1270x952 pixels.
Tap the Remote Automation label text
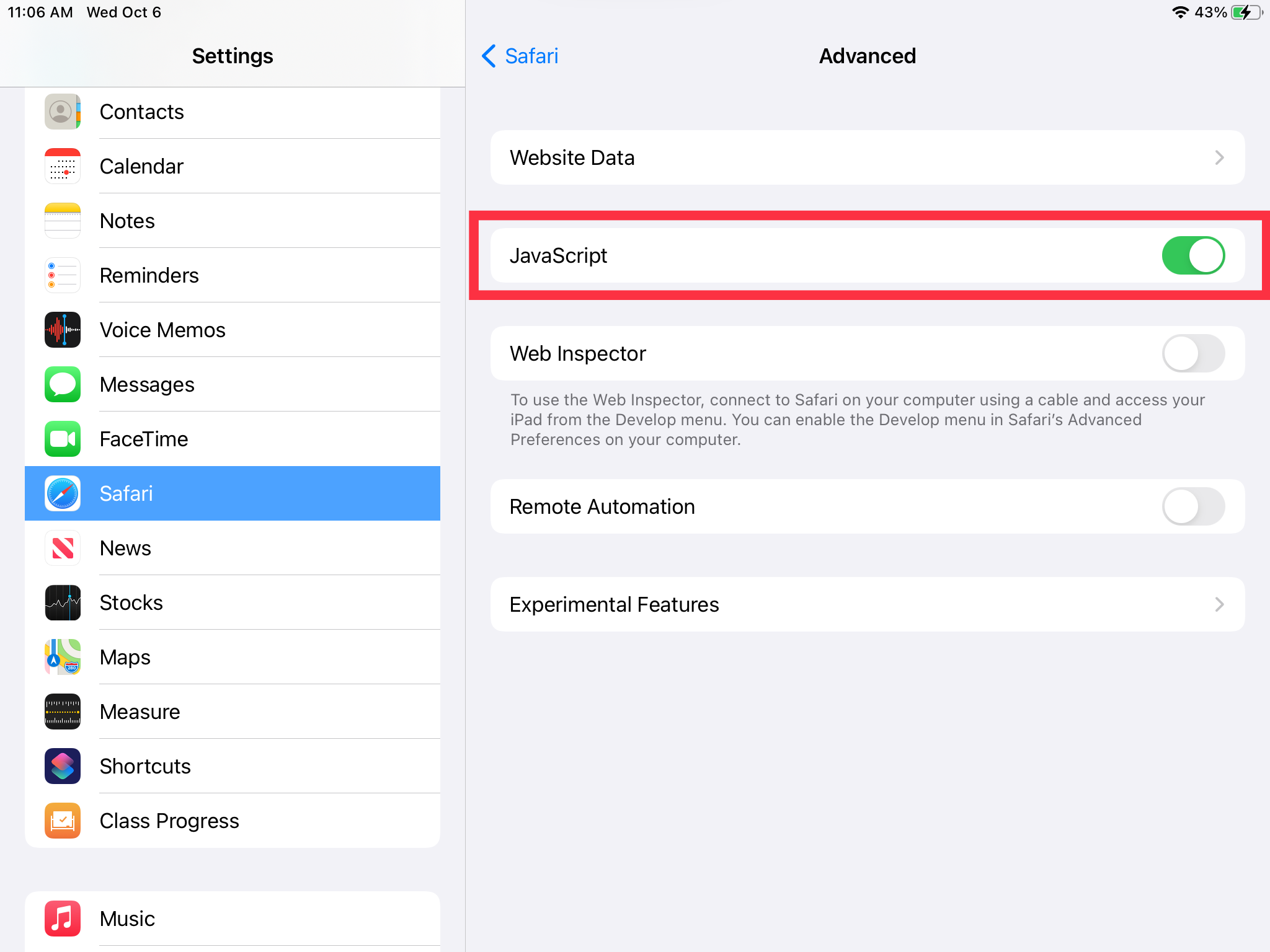coord(602,506)
